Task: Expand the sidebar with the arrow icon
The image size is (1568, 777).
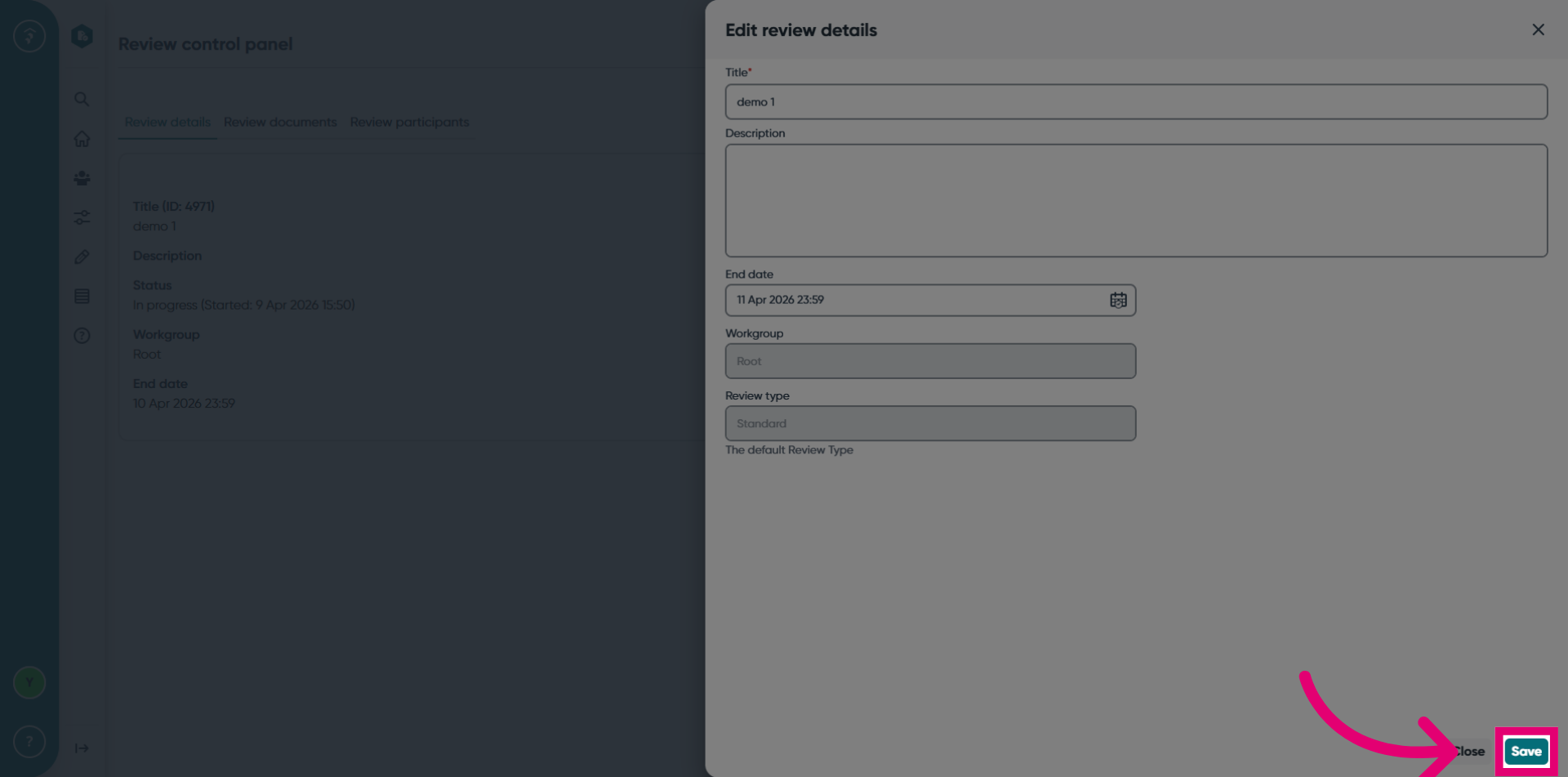Action: tap(82, 748)
